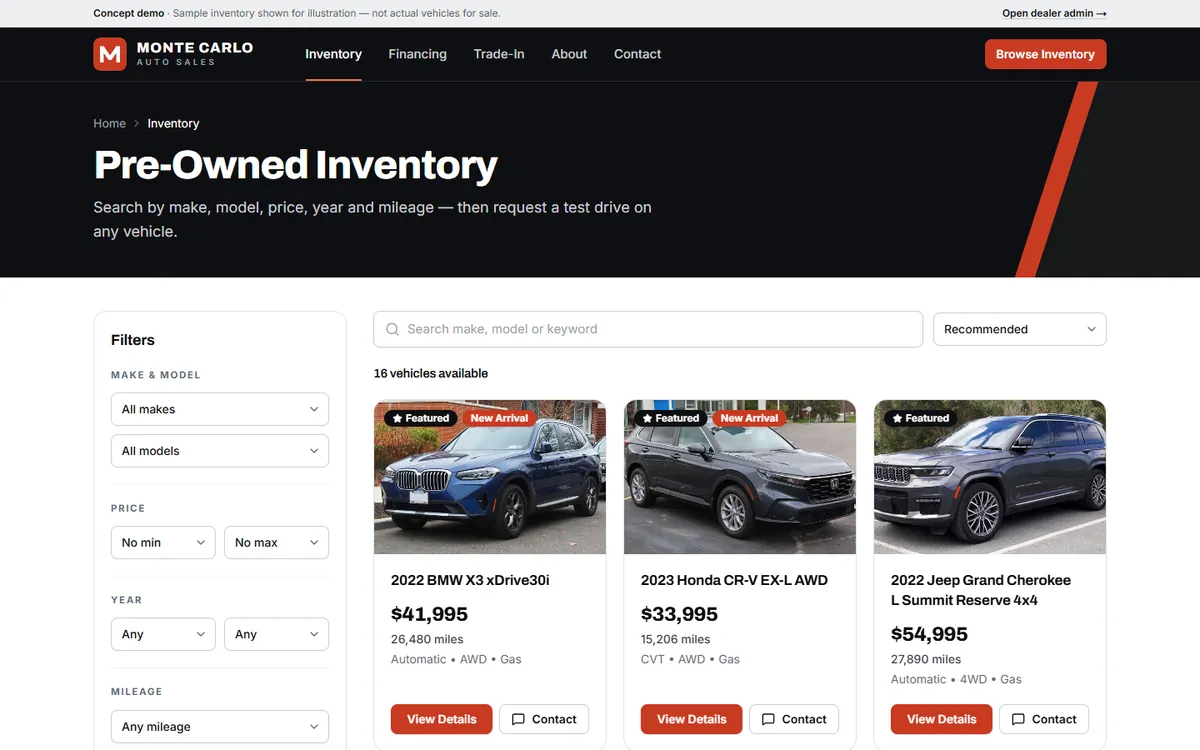The image size is (1200, 750).
Task: Click the breadcrumb chevron separator after Home
Action: [137, 124]
